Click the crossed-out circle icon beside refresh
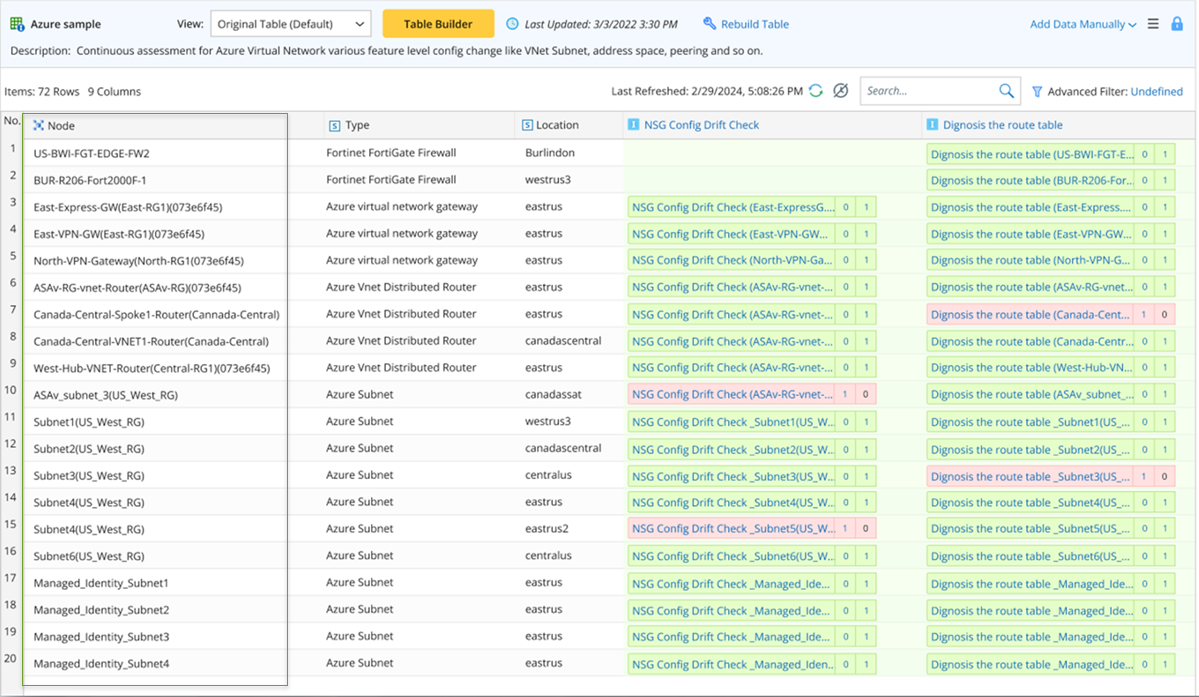 click(x=840, y=91)
